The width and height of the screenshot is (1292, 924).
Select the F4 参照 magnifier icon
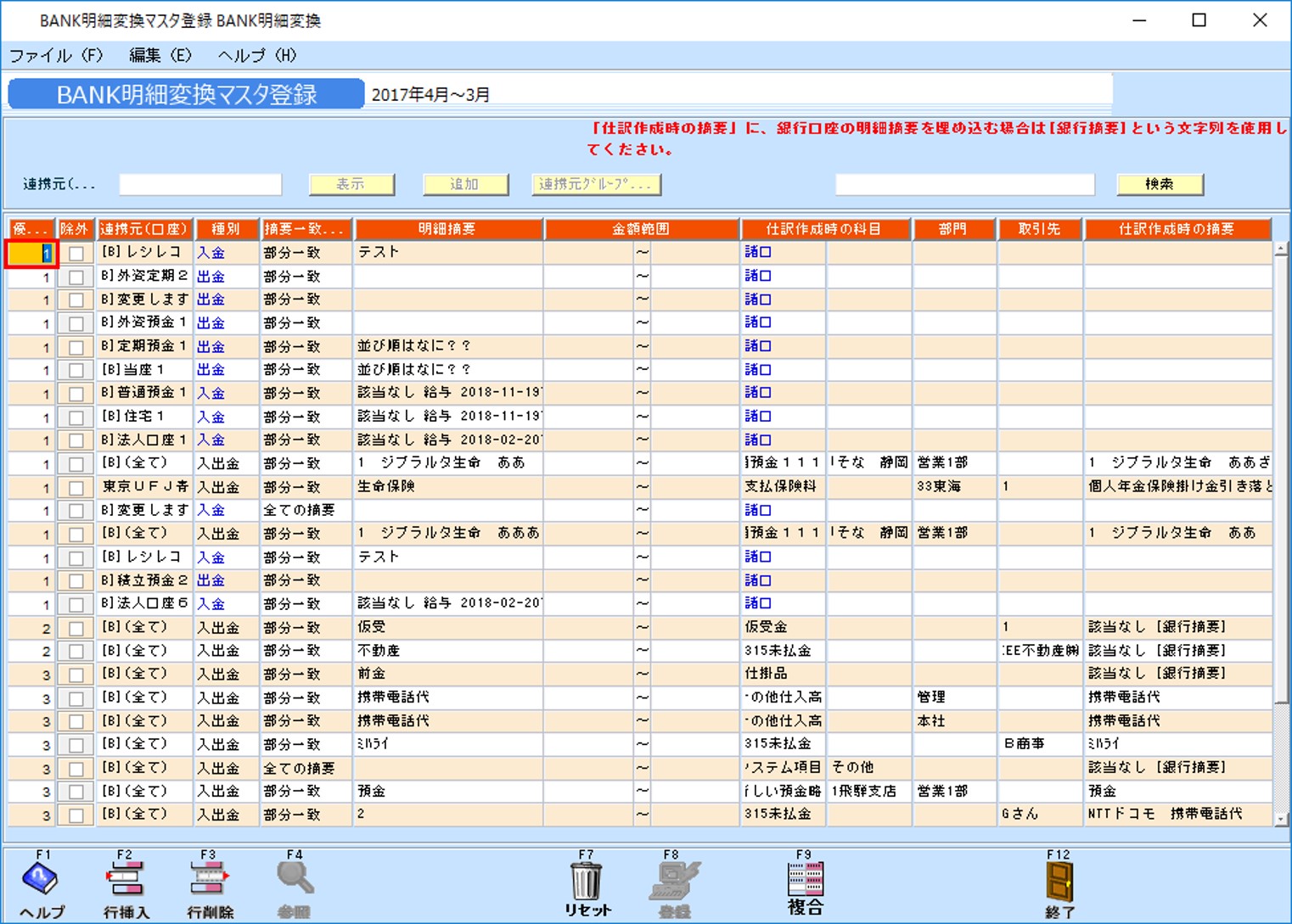point(293,882)
